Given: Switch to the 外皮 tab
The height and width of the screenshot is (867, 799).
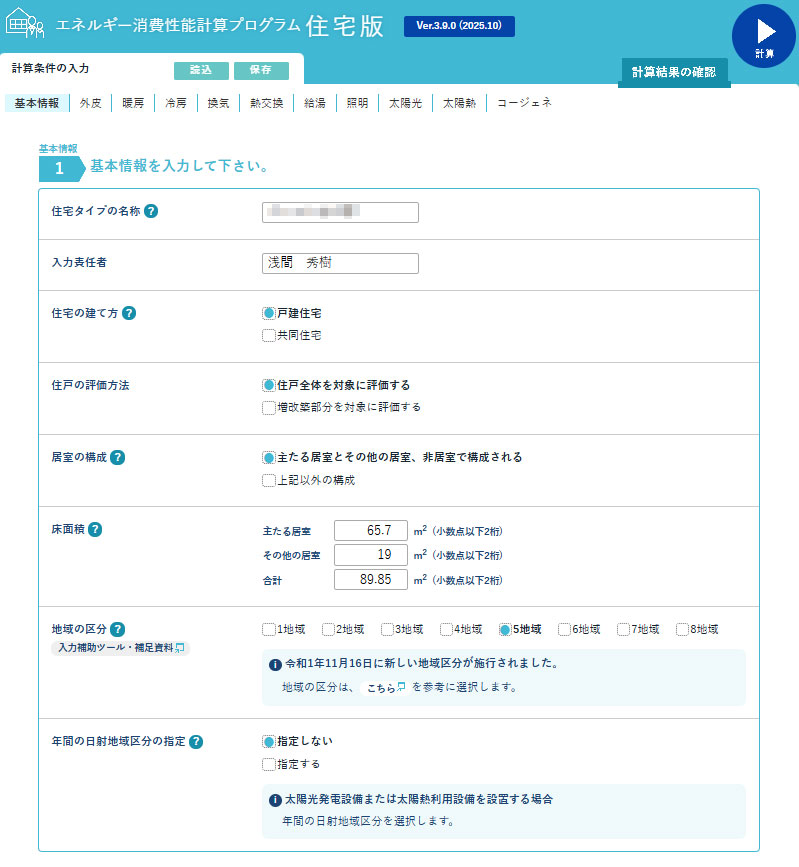Looking at the screenshot, I should click(91, 103).
